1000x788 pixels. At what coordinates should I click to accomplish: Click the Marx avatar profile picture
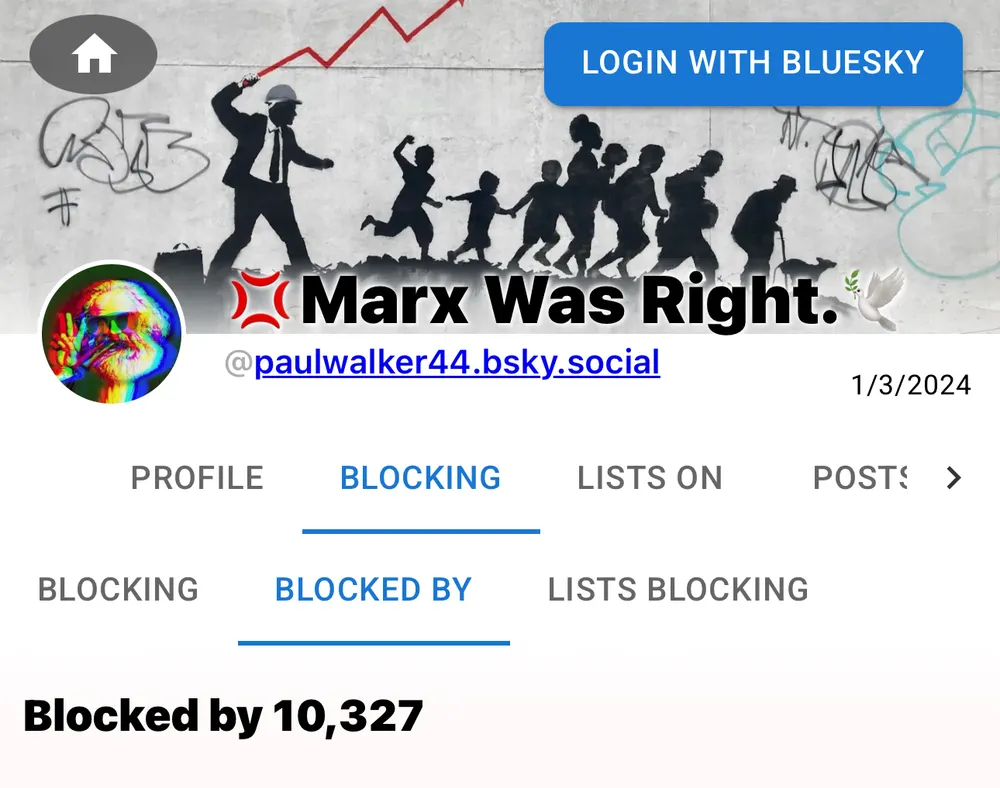[x=112, y=333]
